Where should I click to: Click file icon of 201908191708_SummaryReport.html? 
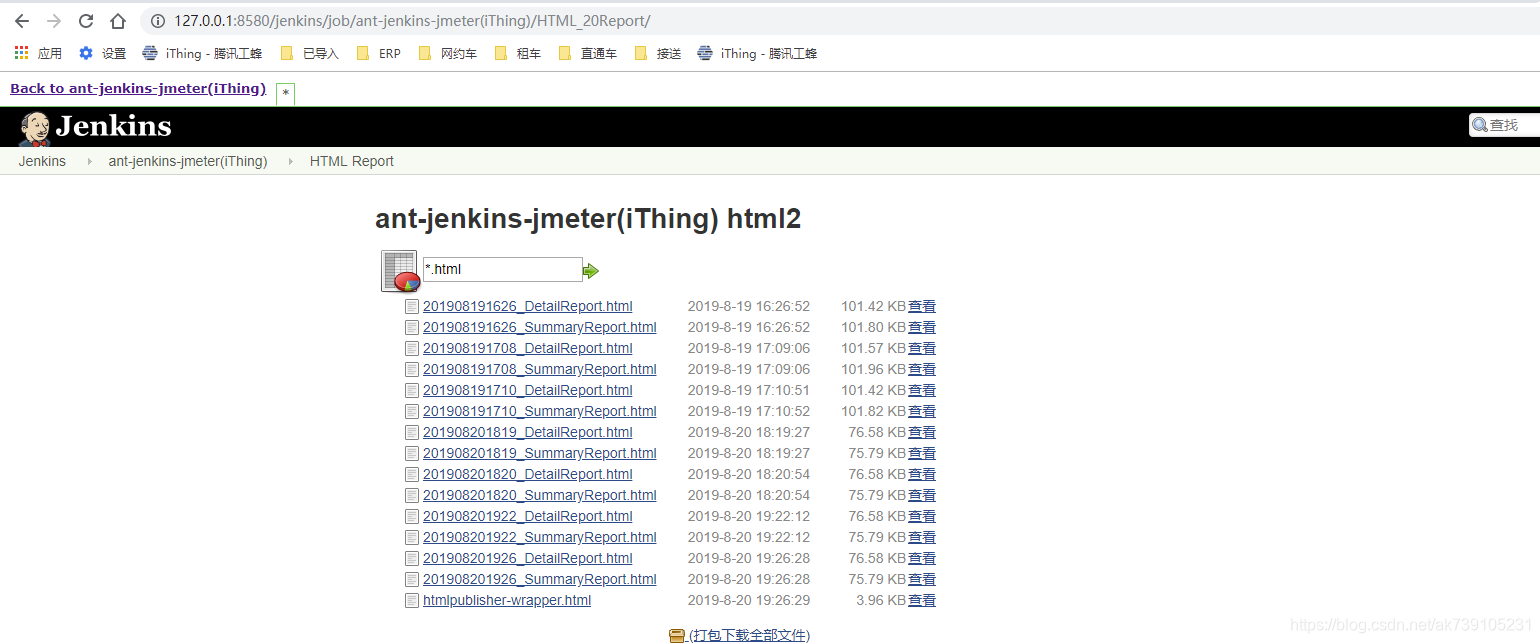coord(412,369)
